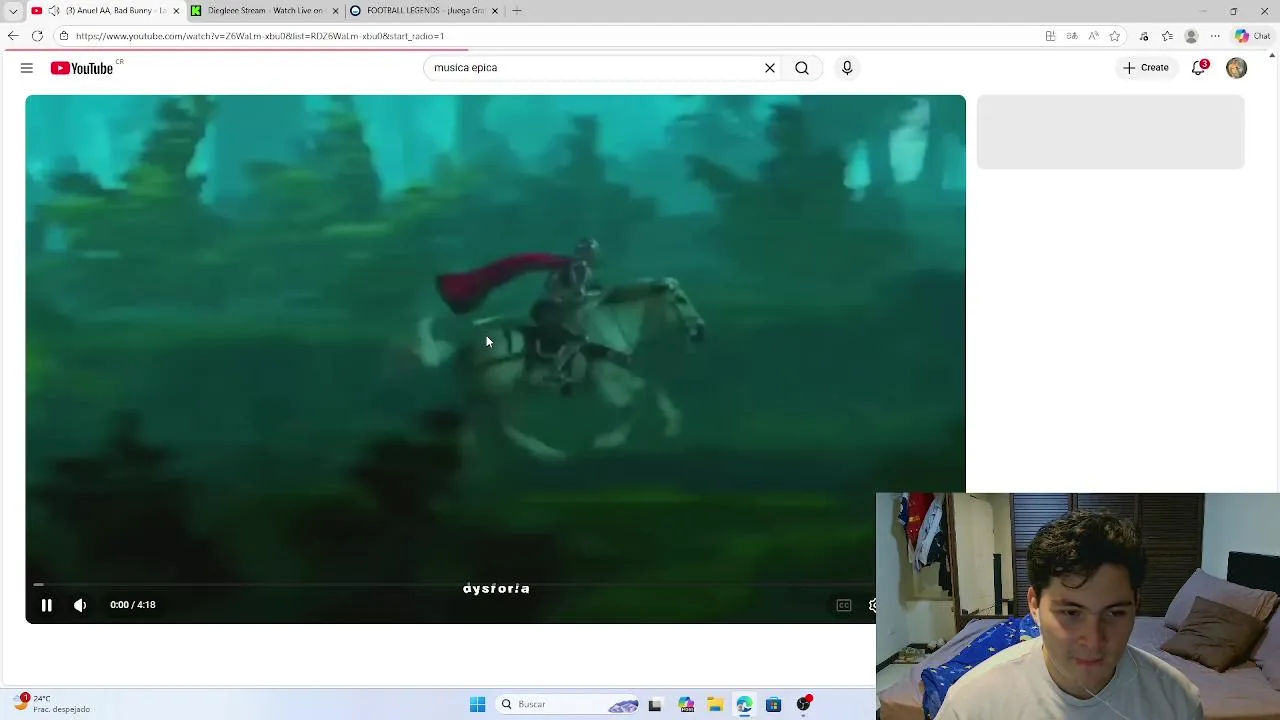Screen dimensions: 1280x720
Task: Reload the page
Action: tap(37, 36)
